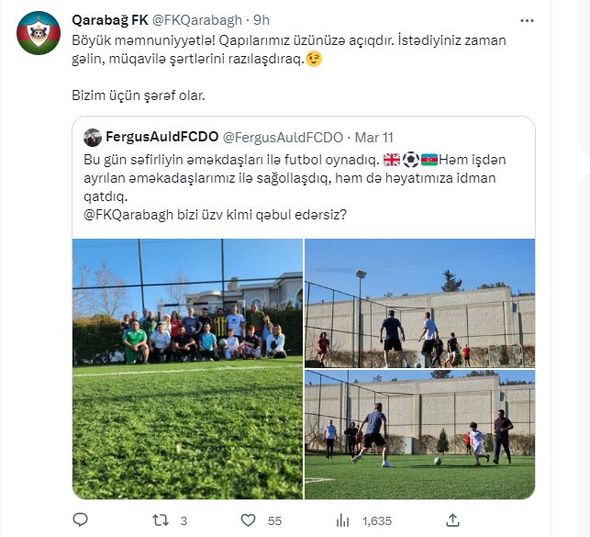Open FergusAuldFCDO display name in quote

162,137
